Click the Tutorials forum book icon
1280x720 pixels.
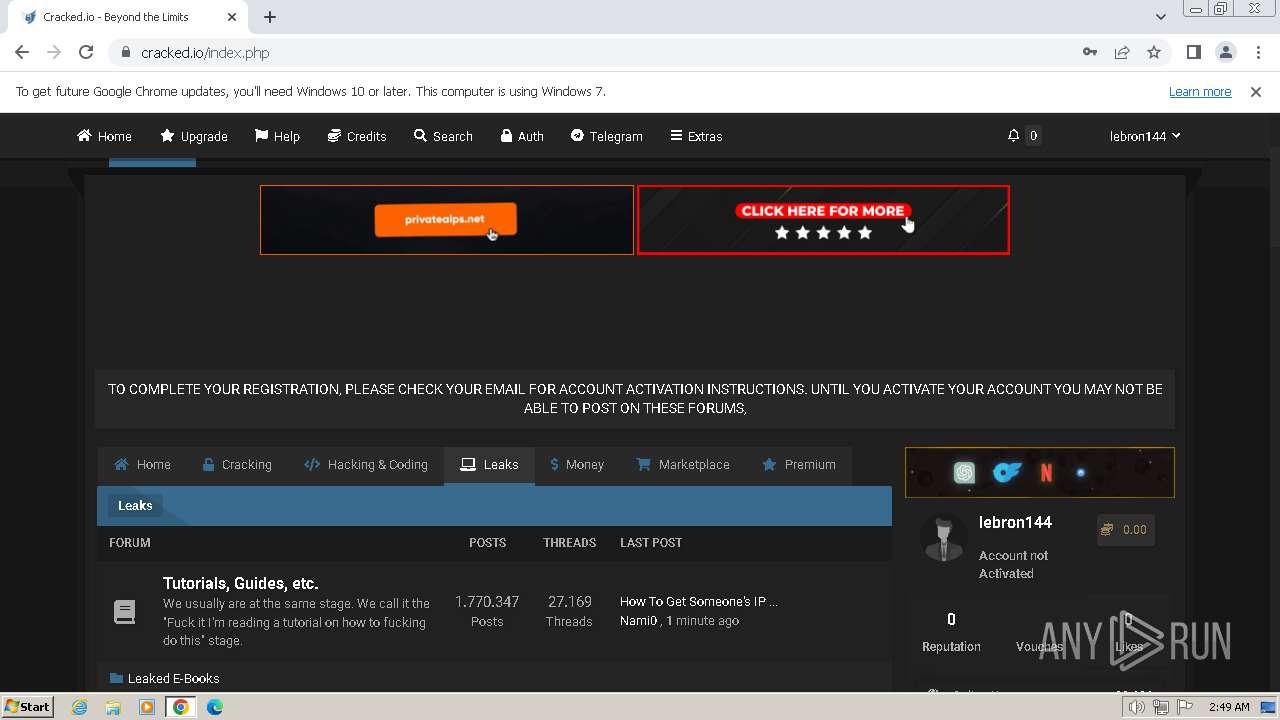click(x=124, y=612)
